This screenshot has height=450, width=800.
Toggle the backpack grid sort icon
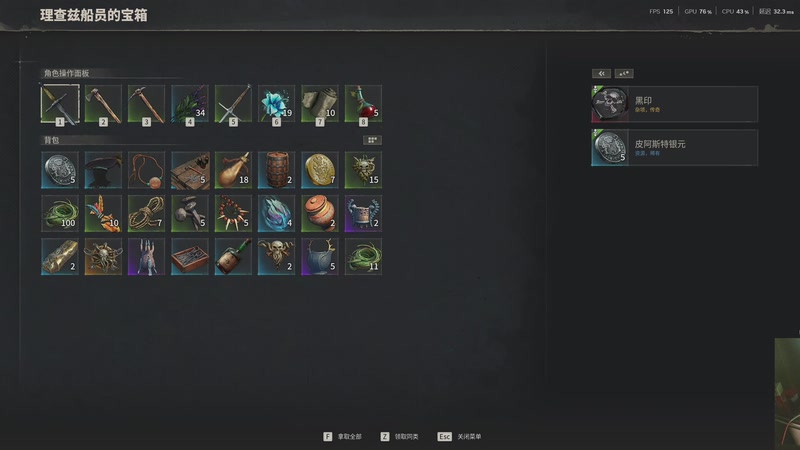[x=372, y=140]
